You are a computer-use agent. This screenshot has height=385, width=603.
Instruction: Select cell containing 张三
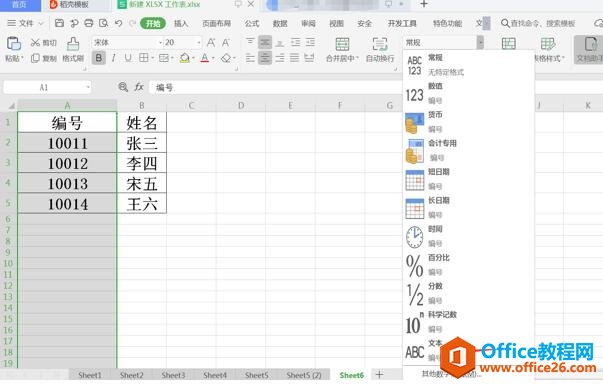[142, 143]
